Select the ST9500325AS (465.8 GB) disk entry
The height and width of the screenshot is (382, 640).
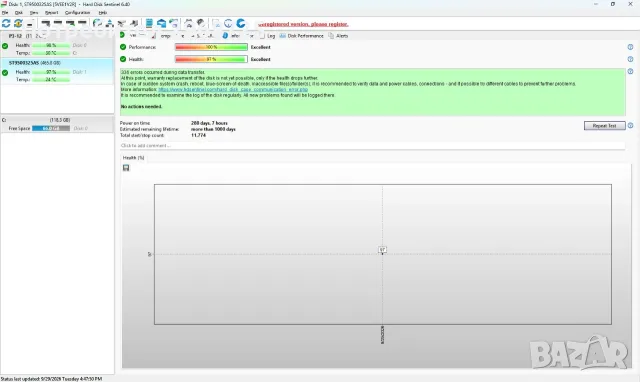coord(57,71)
